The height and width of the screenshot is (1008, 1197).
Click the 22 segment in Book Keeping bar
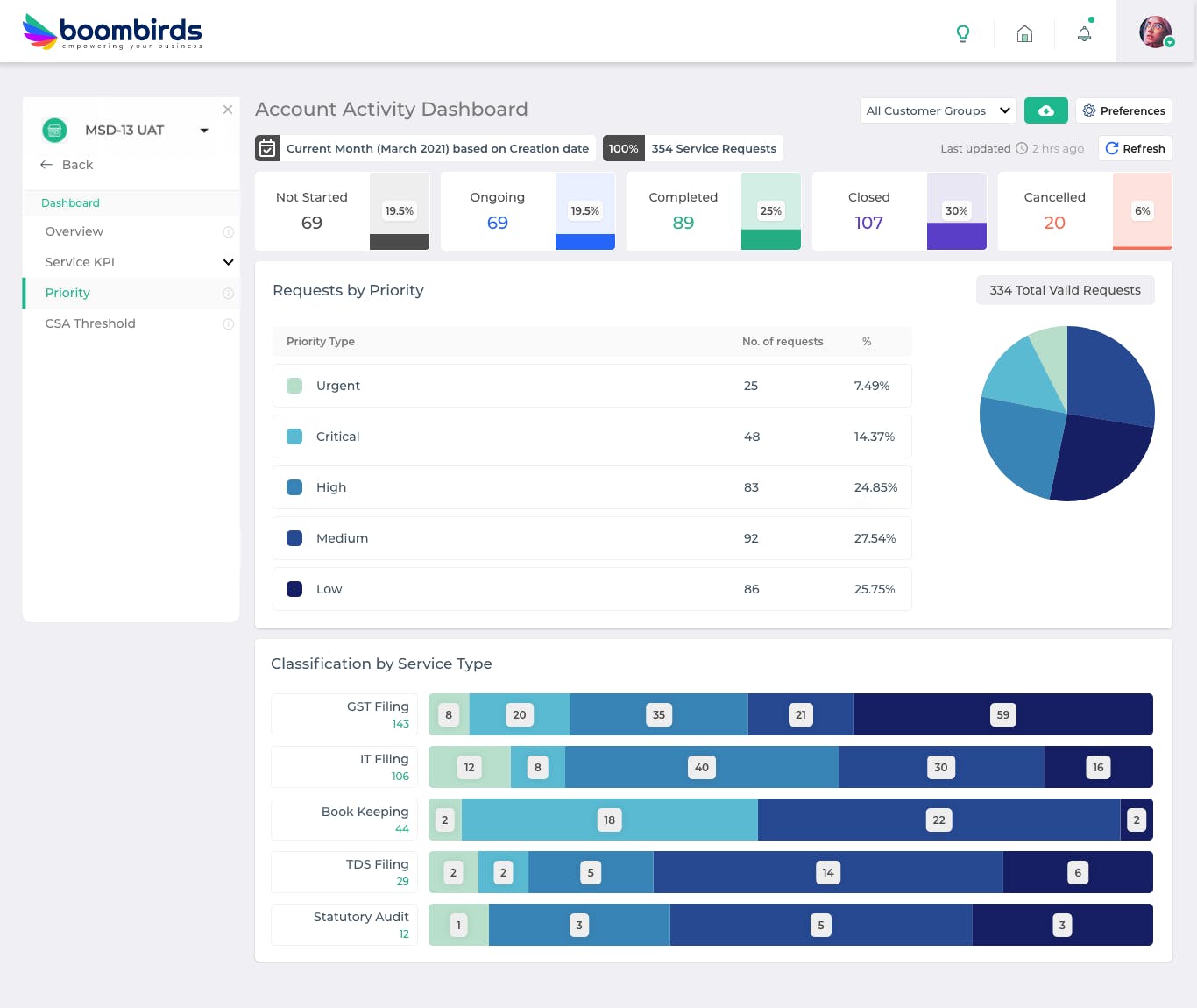coord(938,820)
